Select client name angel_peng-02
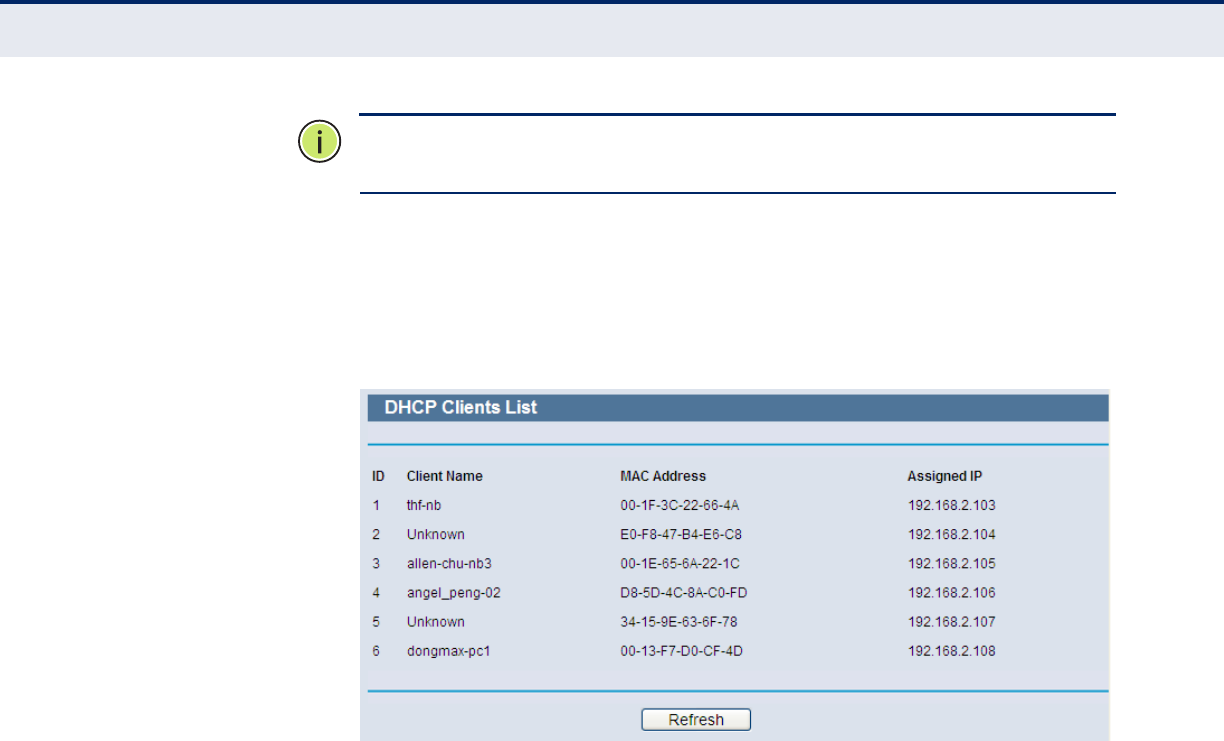1224x741 pixels. click(x=453, y=592)
